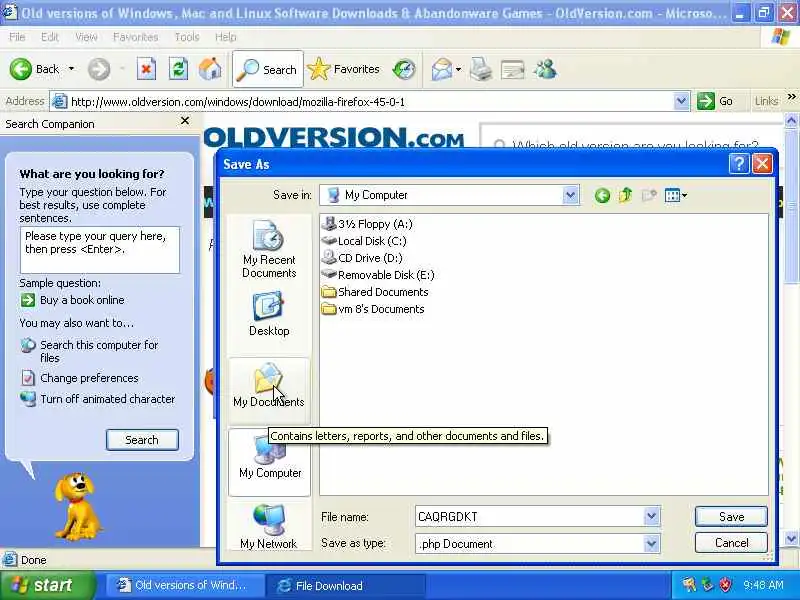Open the Views menu icon in Save As
800x600 pixels.
tap(676, 195)
